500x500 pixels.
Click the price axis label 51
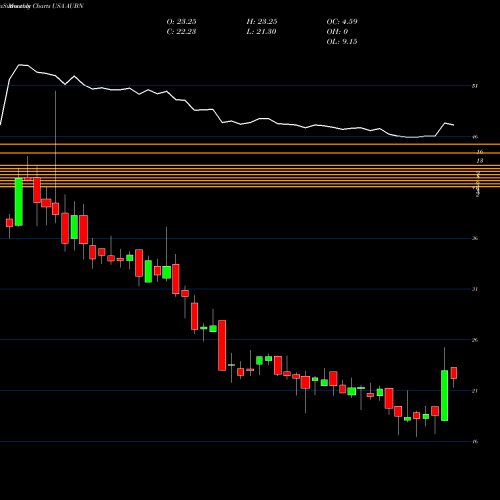tap(475, 86)
